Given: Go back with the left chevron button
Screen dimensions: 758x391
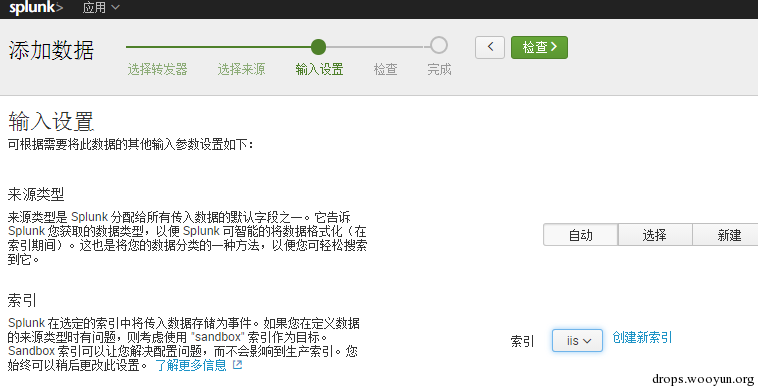Looking at the screenshot, I should click(490, 47).
